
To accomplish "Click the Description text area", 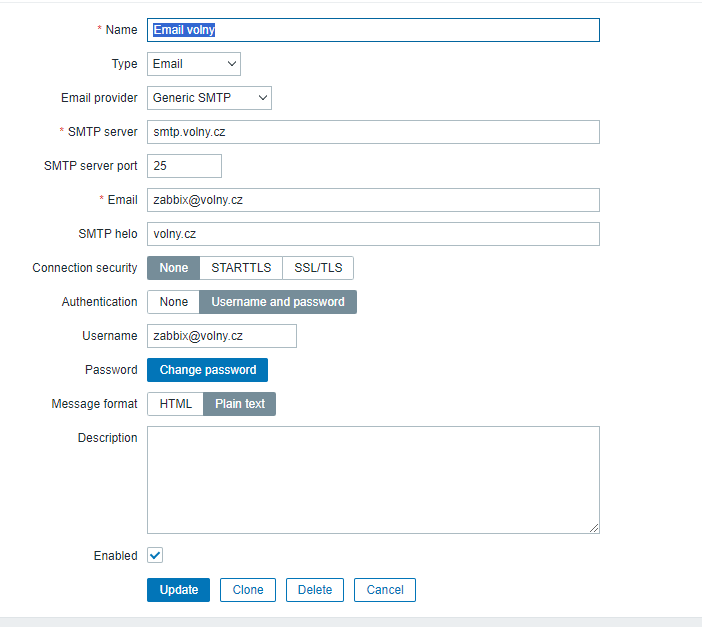I will coord(373,480).
